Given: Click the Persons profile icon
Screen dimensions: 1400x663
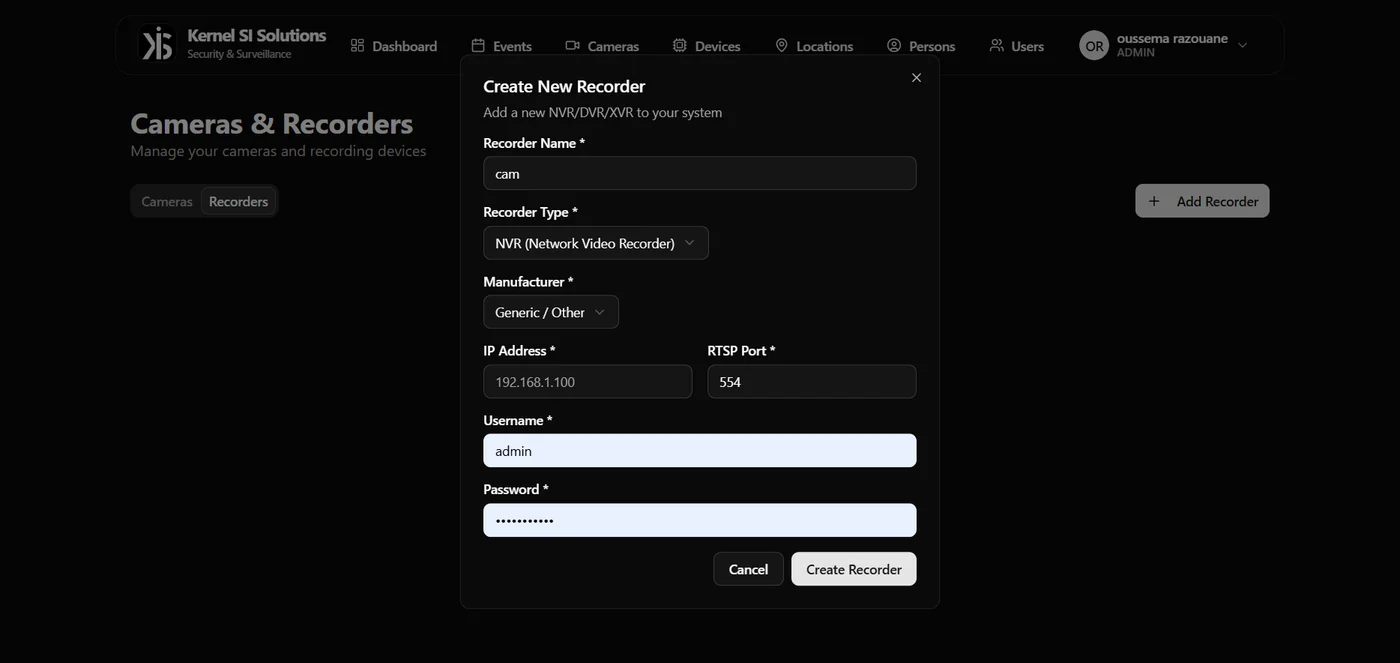Looking at the screenshot, I should [x=894, y=45].
